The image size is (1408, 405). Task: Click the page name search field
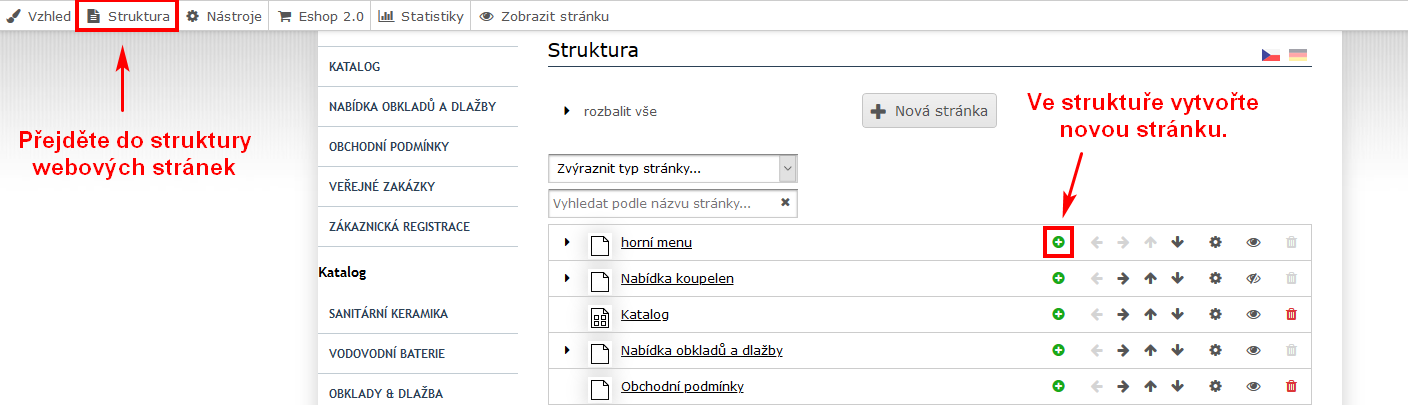point(664,203)
